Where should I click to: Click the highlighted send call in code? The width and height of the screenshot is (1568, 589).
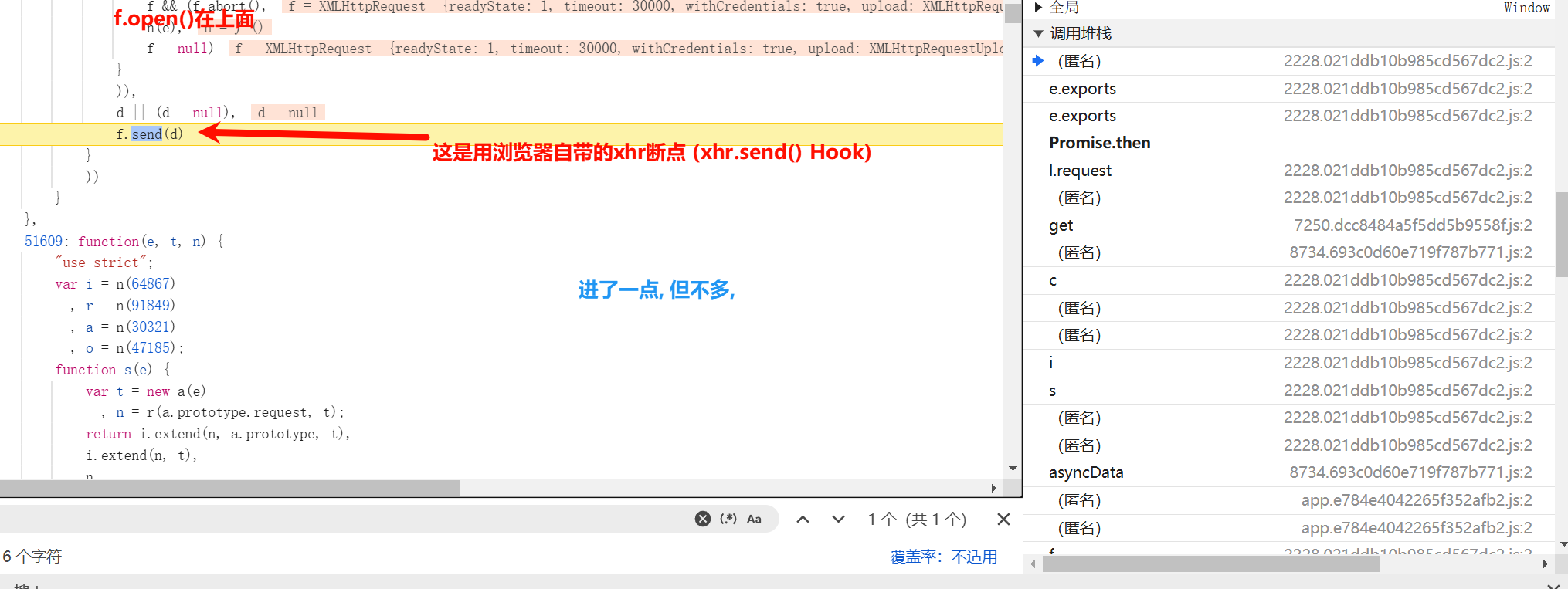(x=147, y=134)
